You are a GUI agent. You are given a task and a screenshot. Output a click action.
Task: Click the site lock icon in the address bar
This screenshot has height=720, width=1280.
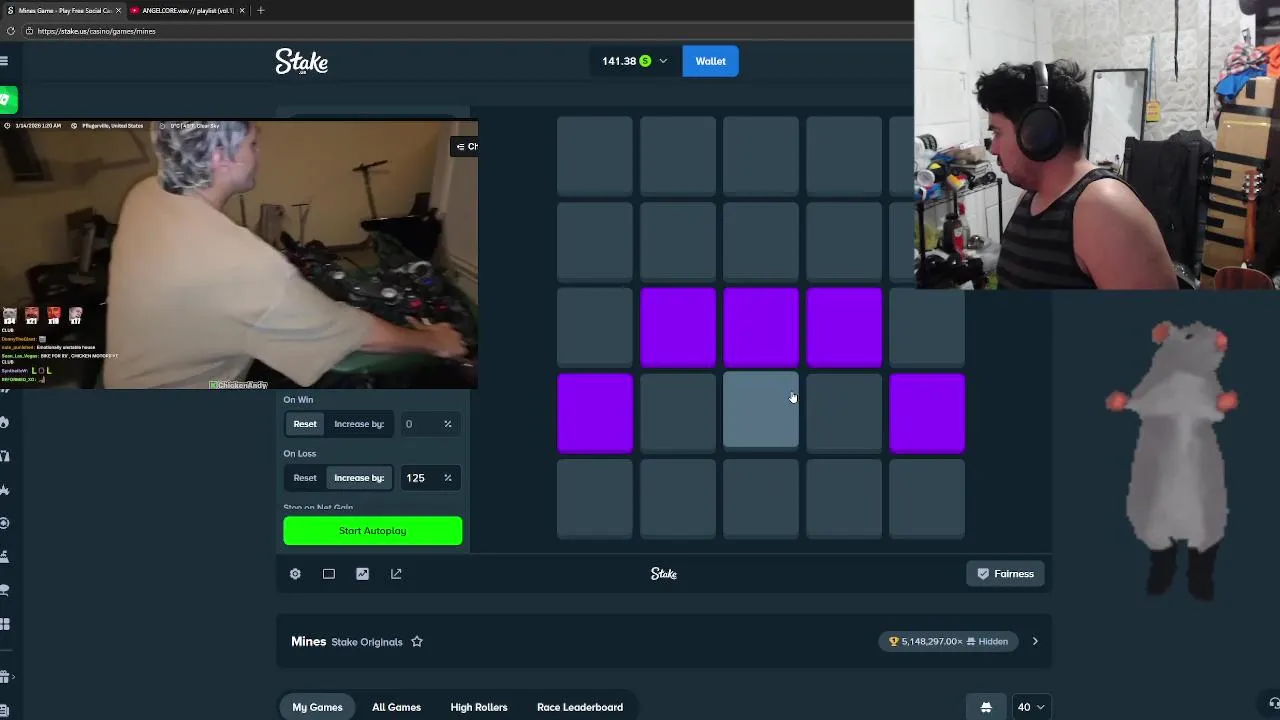coord(29,31)
